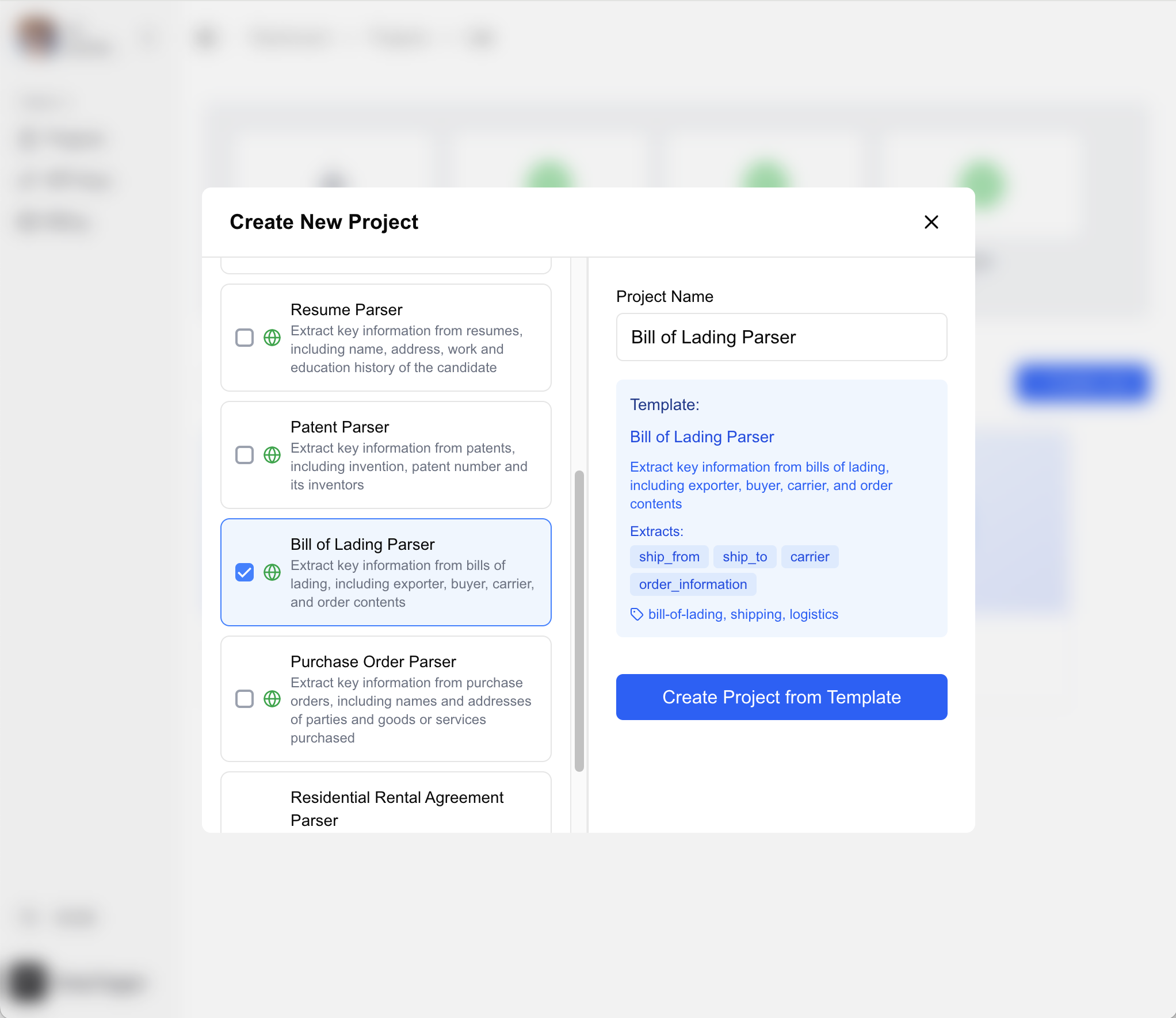Click Create Project from Template button
The width and height of the screenshot is (1176, 1018).
click(x=781, y=697)
